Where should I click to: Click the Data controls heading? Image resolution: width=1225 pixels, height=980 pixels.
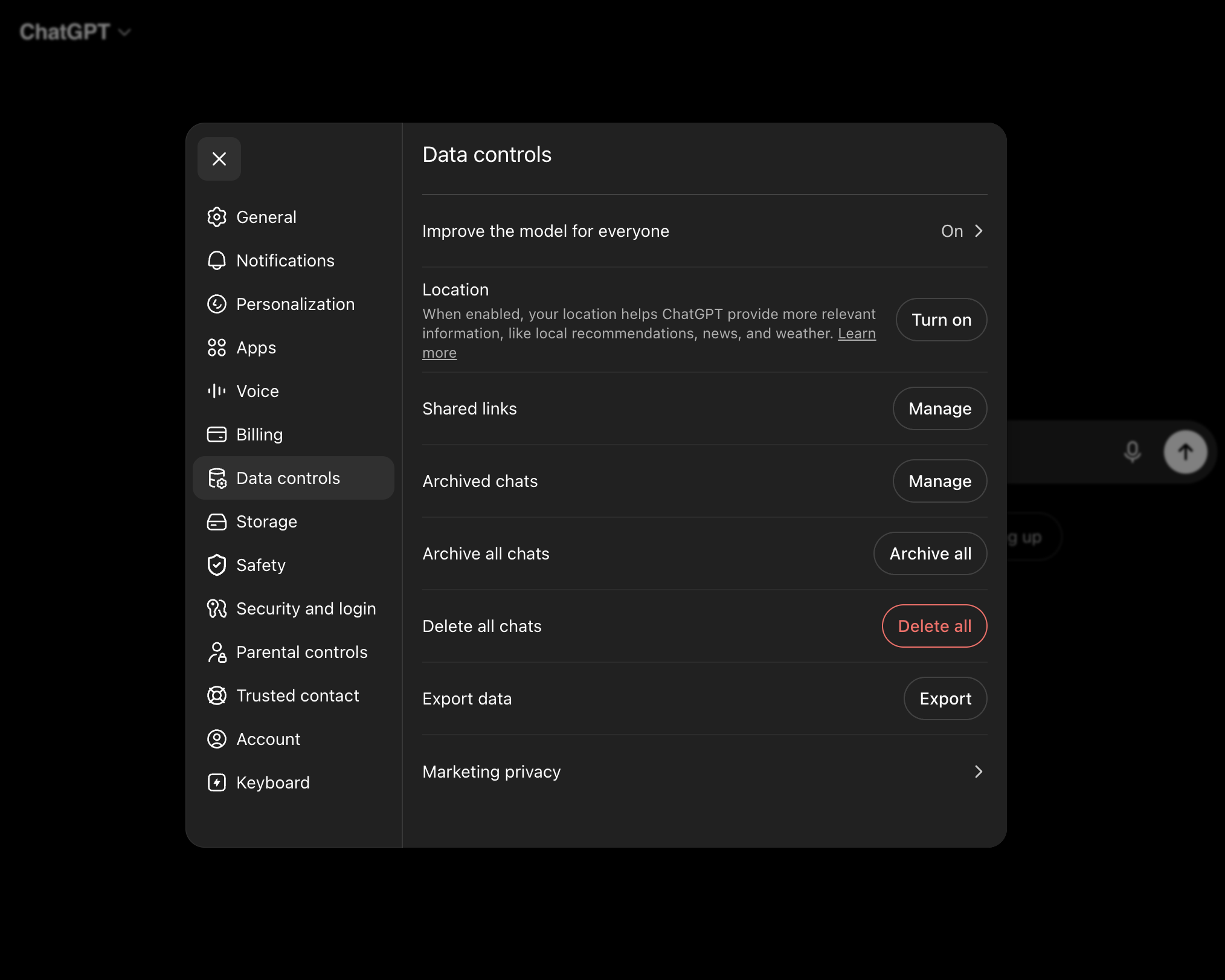point(487,155)
